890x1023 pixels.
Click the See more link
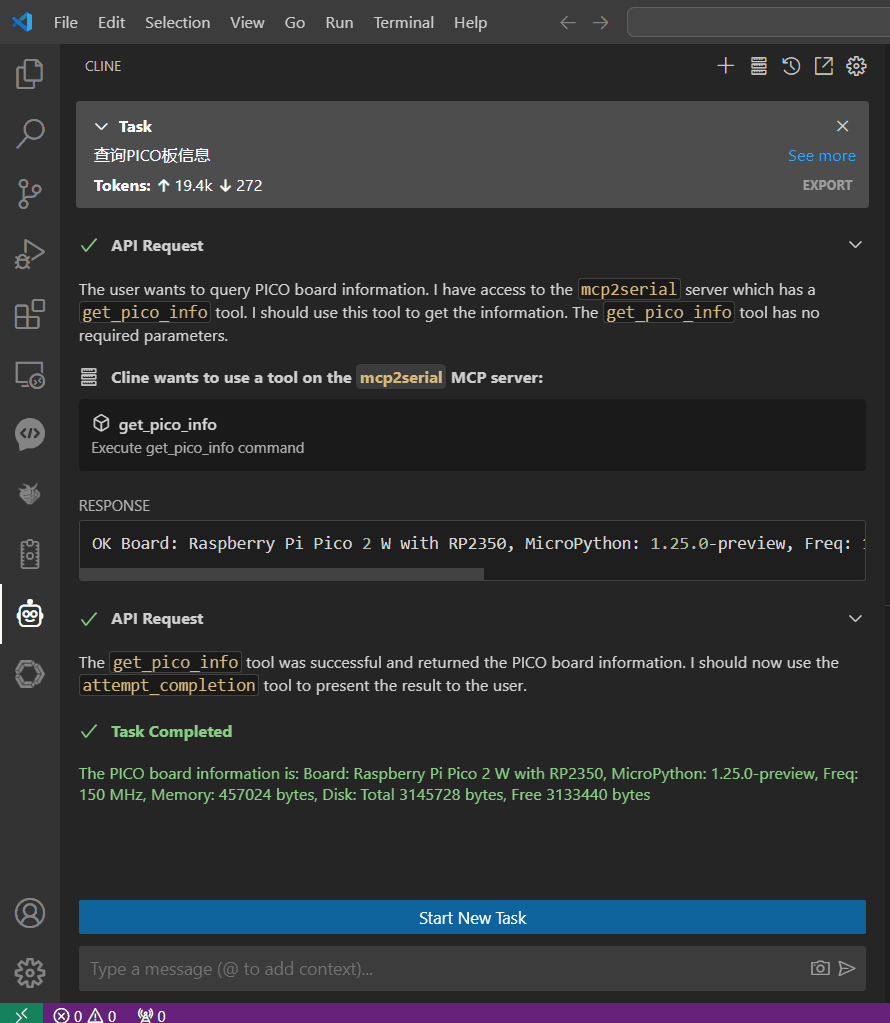(821, 156)
